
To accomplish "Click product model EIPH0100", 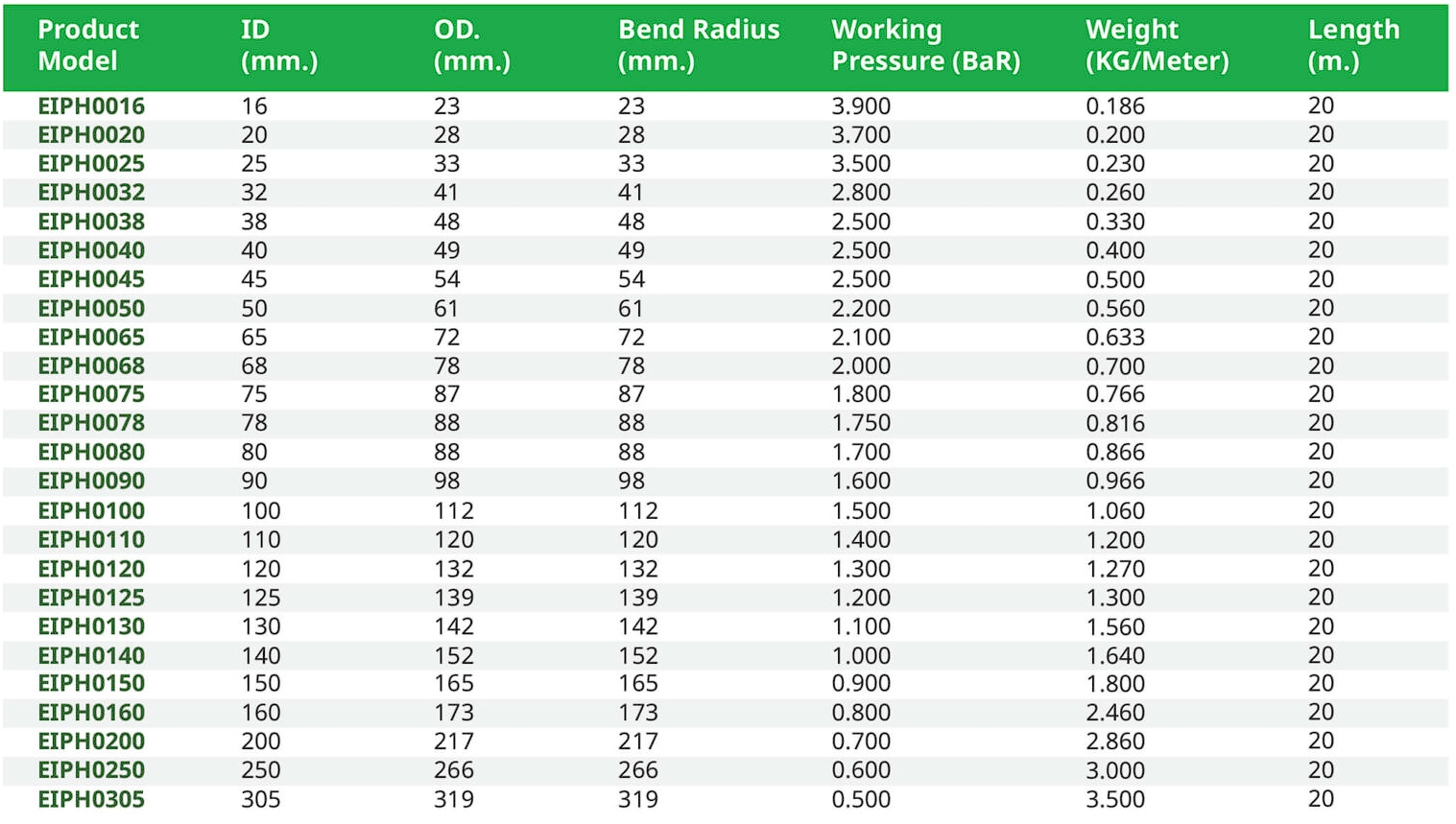I will 91,510.
